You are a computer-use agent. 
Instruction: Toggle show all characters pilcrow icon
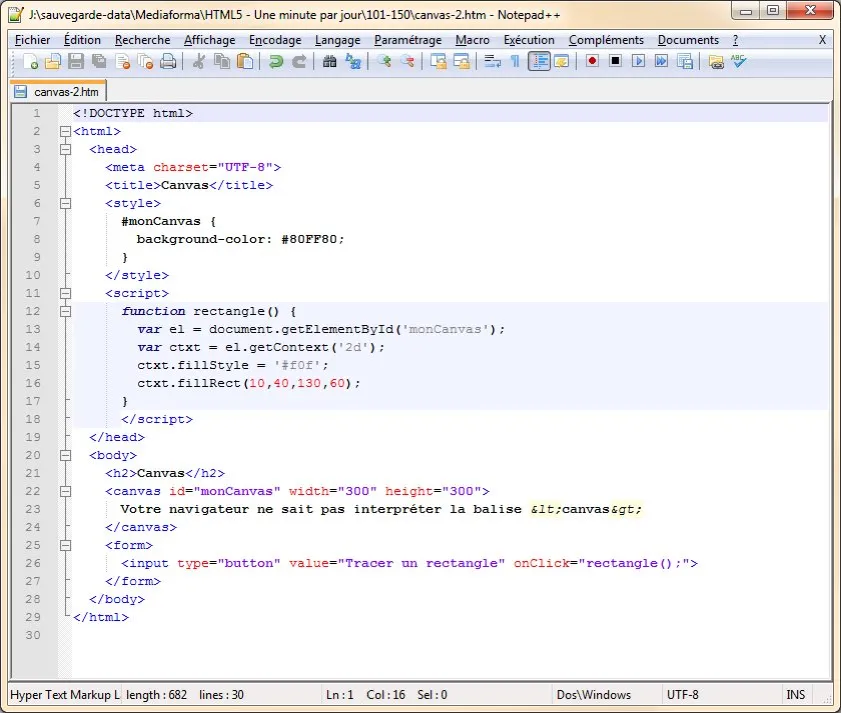point(515,62)
